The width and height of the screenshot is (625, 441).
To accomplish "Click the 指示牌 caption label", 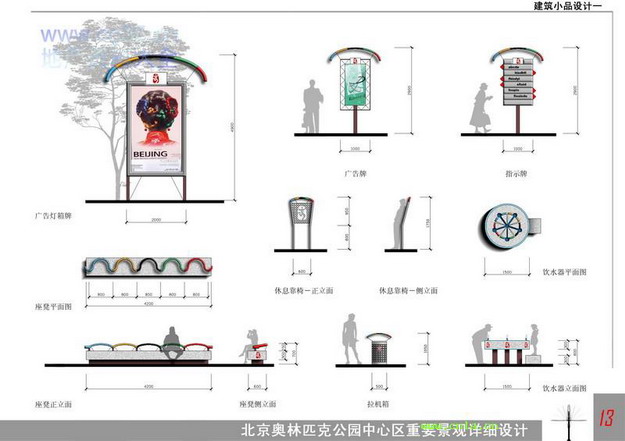I will 516,173.
